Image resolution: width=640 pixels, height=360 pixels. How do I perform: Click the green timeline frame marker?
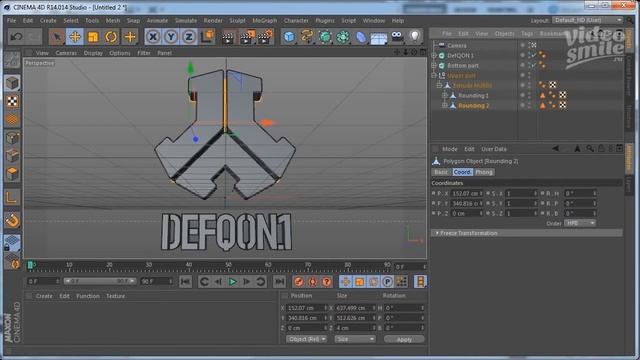coord(30,265)
